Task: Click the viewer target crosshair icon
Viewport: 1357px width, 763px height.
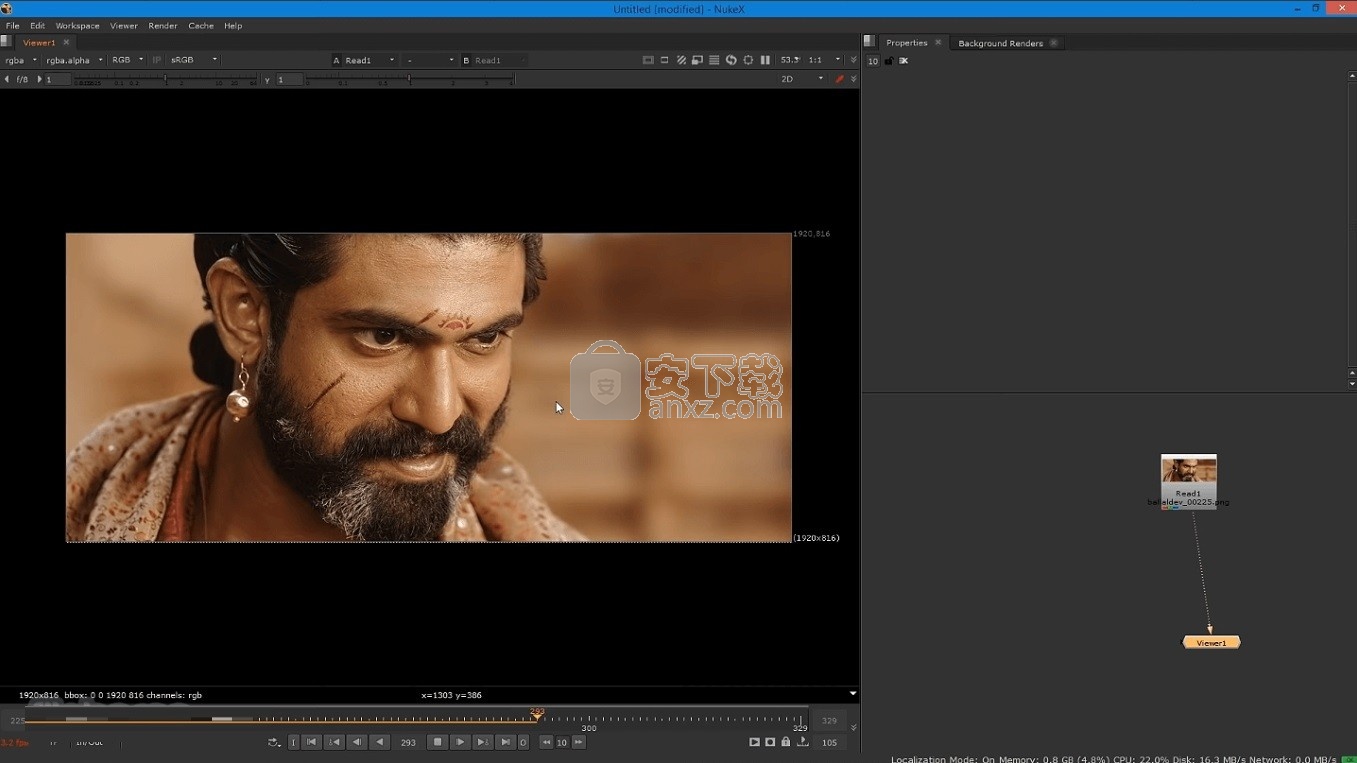Action: click(x=748, y=60)
